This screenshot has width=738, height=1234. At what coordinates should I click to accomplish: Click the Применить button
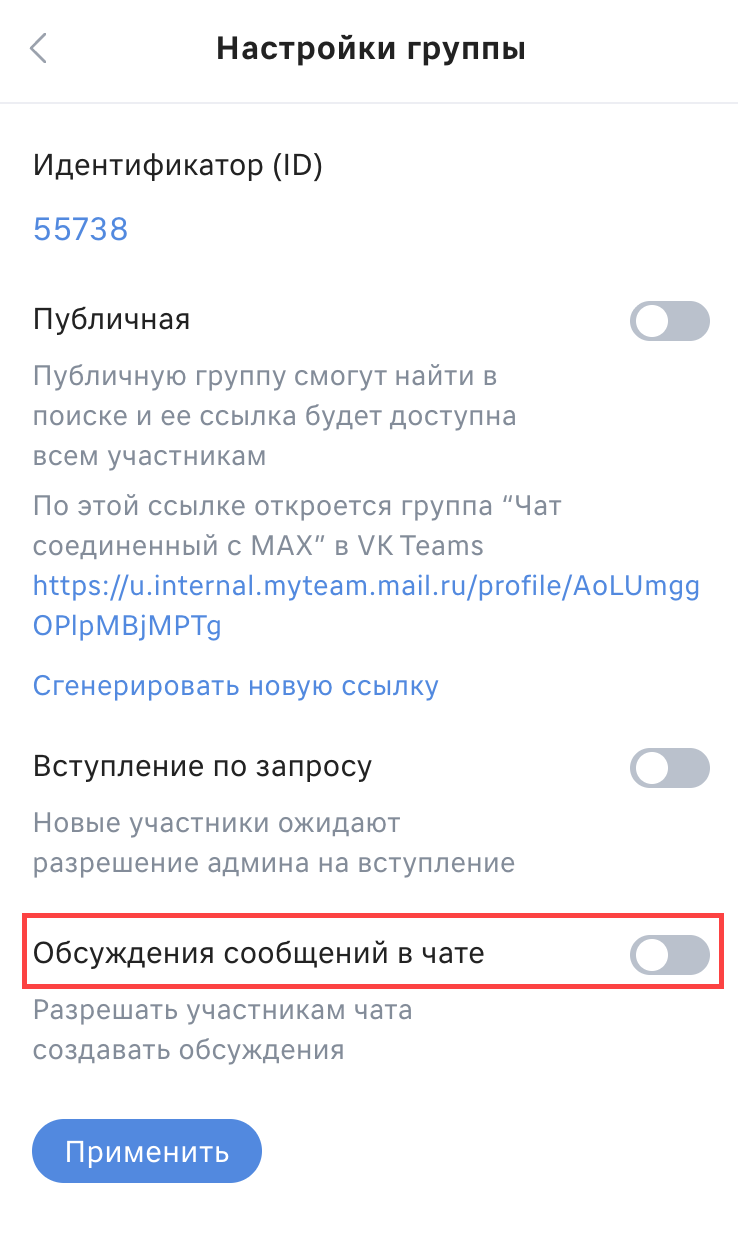click(147, 1152)
